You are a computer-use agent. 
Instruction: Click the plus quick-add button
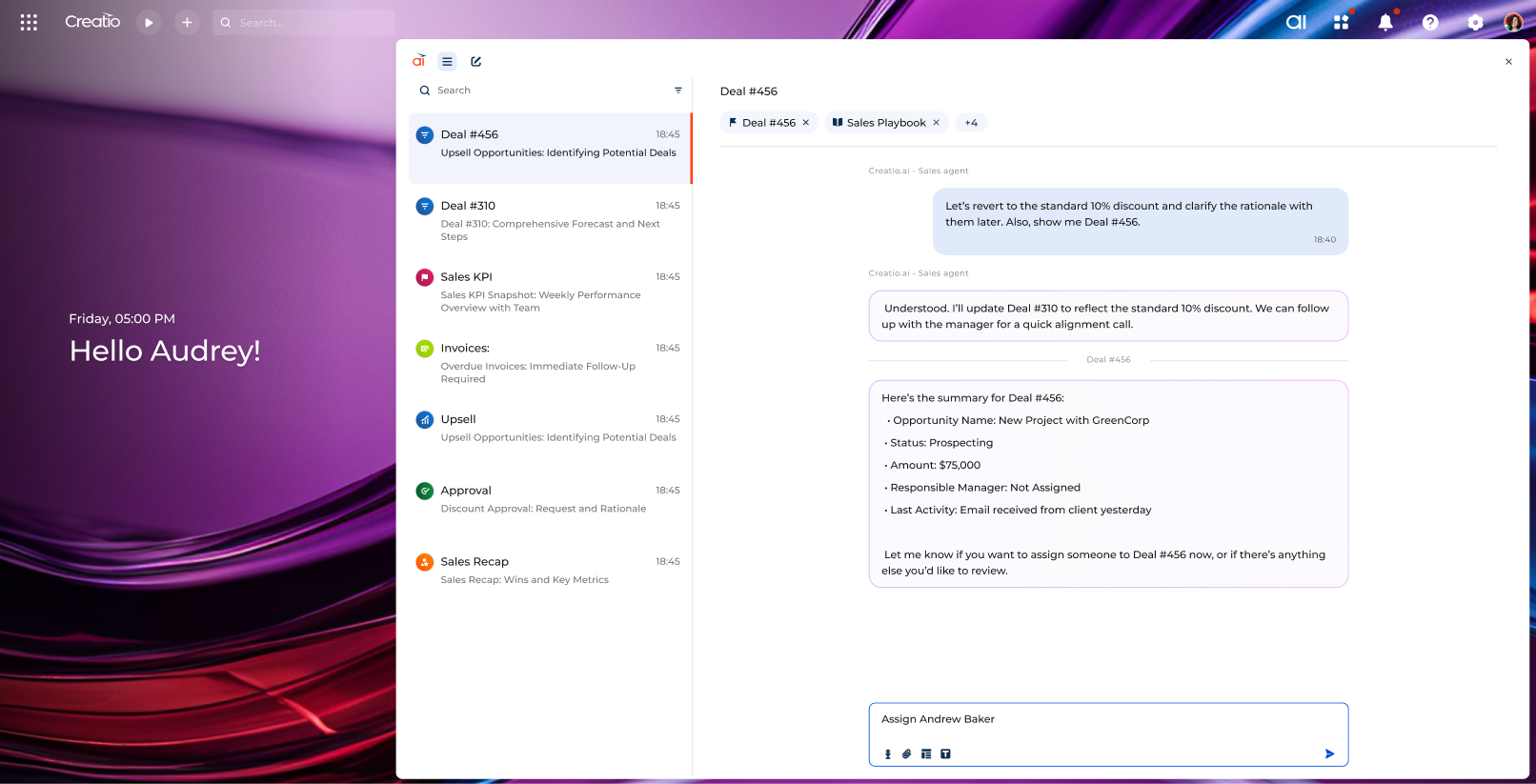(x=187, y=22)
